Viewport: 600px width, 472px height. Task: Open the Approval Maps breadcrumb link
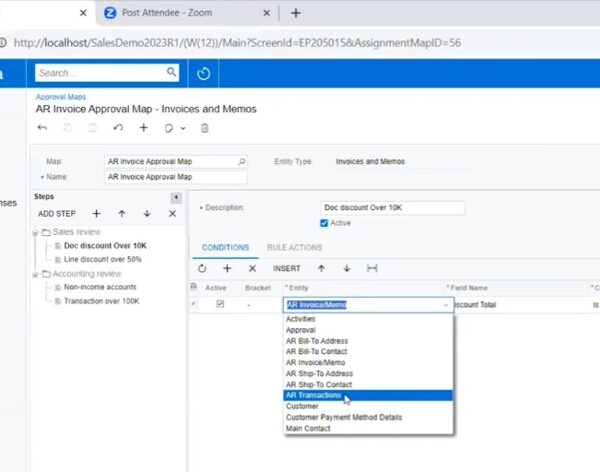coord(57,97)
